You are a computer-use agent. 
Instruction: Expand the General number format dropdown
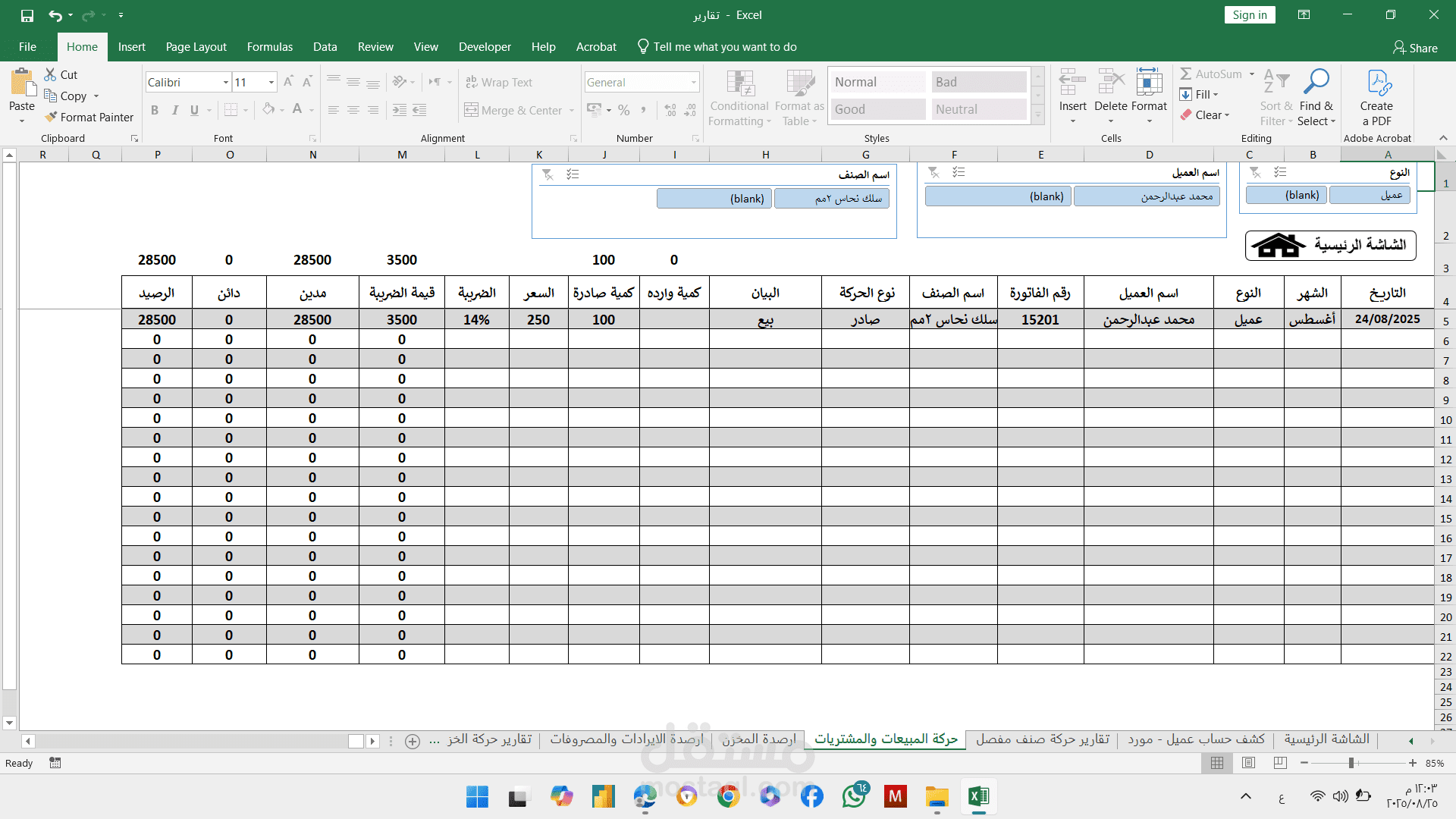point(693,83)
